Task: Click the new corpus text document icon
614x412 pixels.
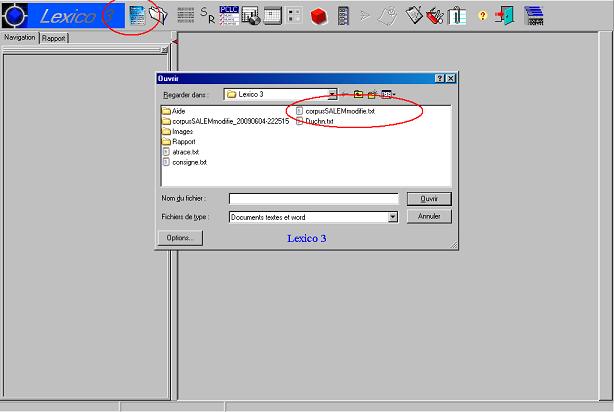Action: click(137, 16)
